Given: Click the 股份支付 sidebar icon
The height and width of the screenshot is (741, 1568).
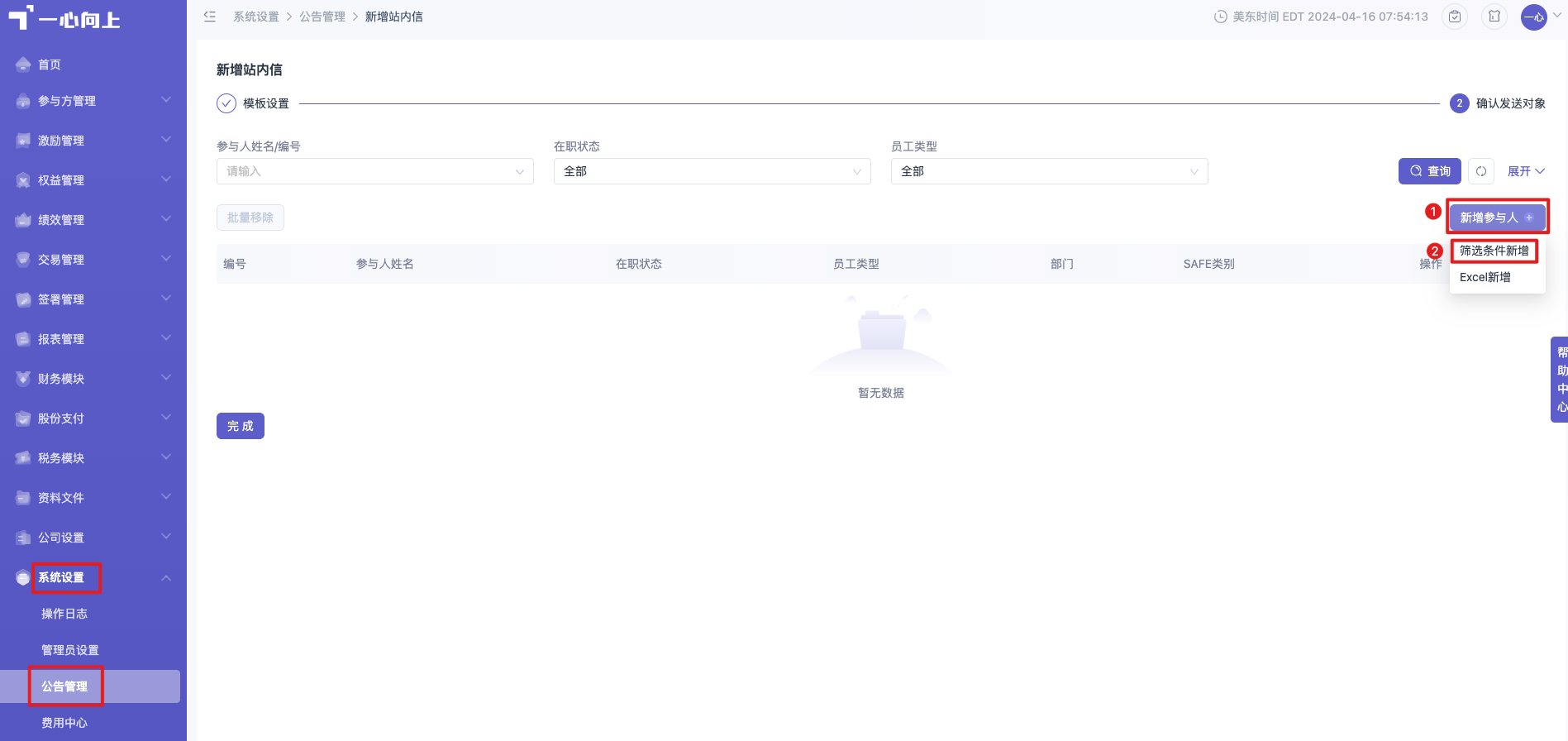Looking at the screenshot, I should [23, 418].
